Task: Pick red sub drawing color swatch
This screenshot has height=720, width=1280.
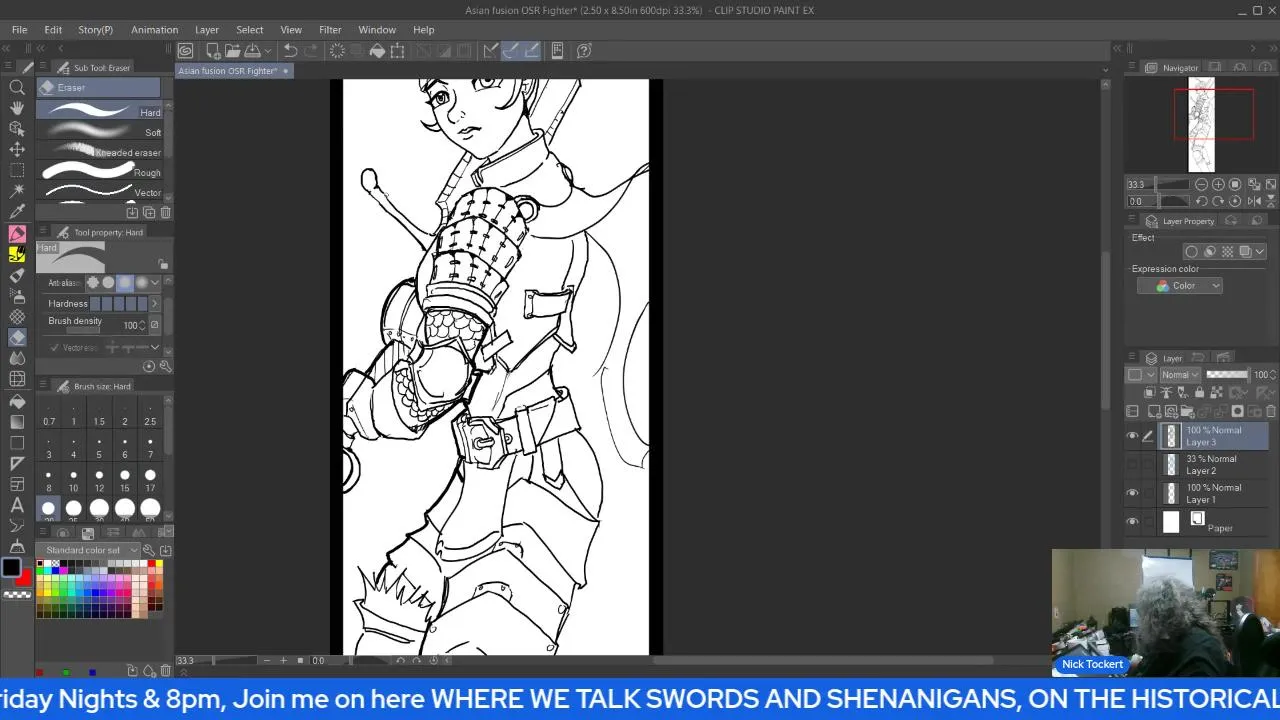Action: pyautogui.click(x=24, y=578)
